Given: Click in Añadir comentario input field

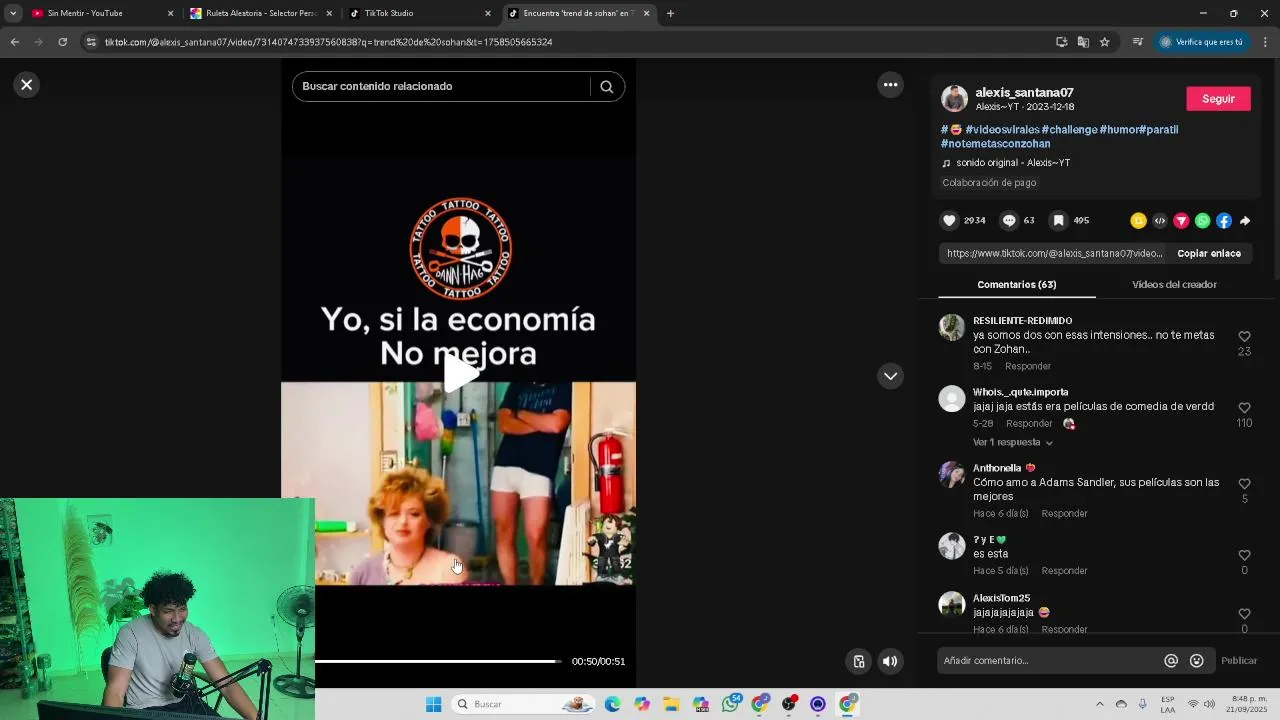Looking at the screenshot, I should [1050, 661].
